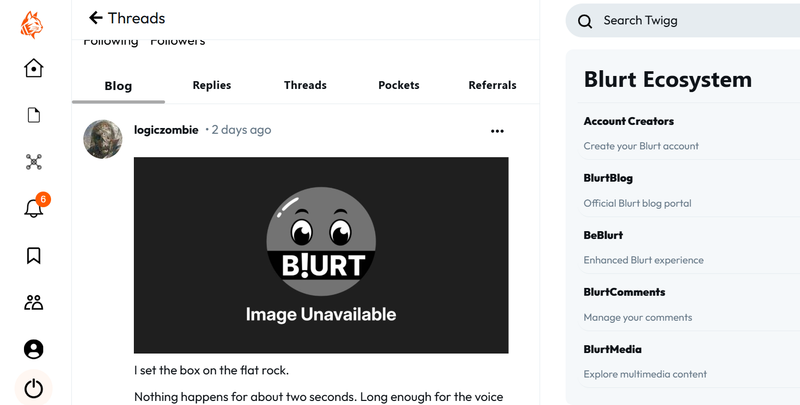Click the back arrow beside Threads

pyautogui.click(x=96, y=18)
